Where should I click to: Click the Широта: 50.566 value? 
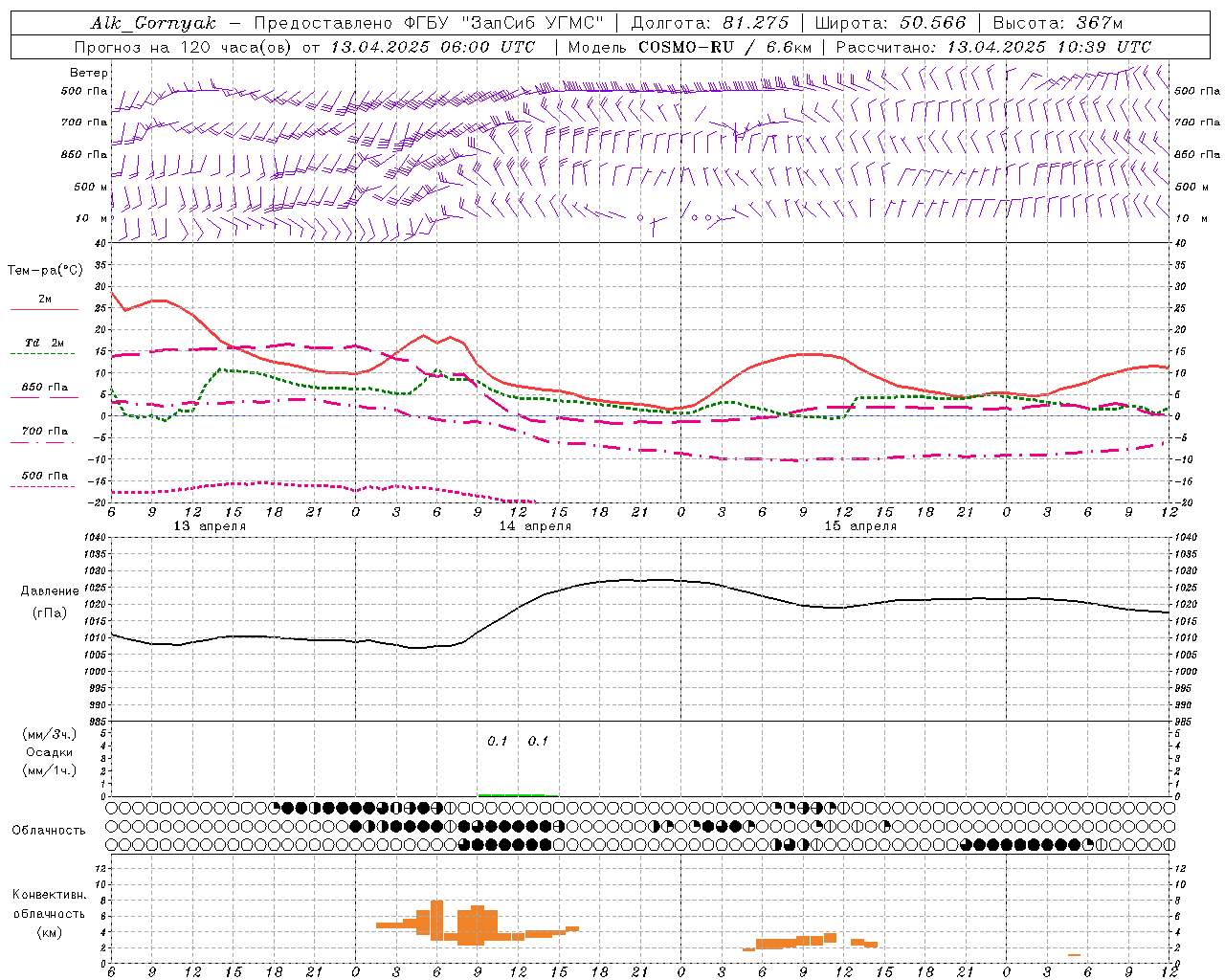(890, 23)
